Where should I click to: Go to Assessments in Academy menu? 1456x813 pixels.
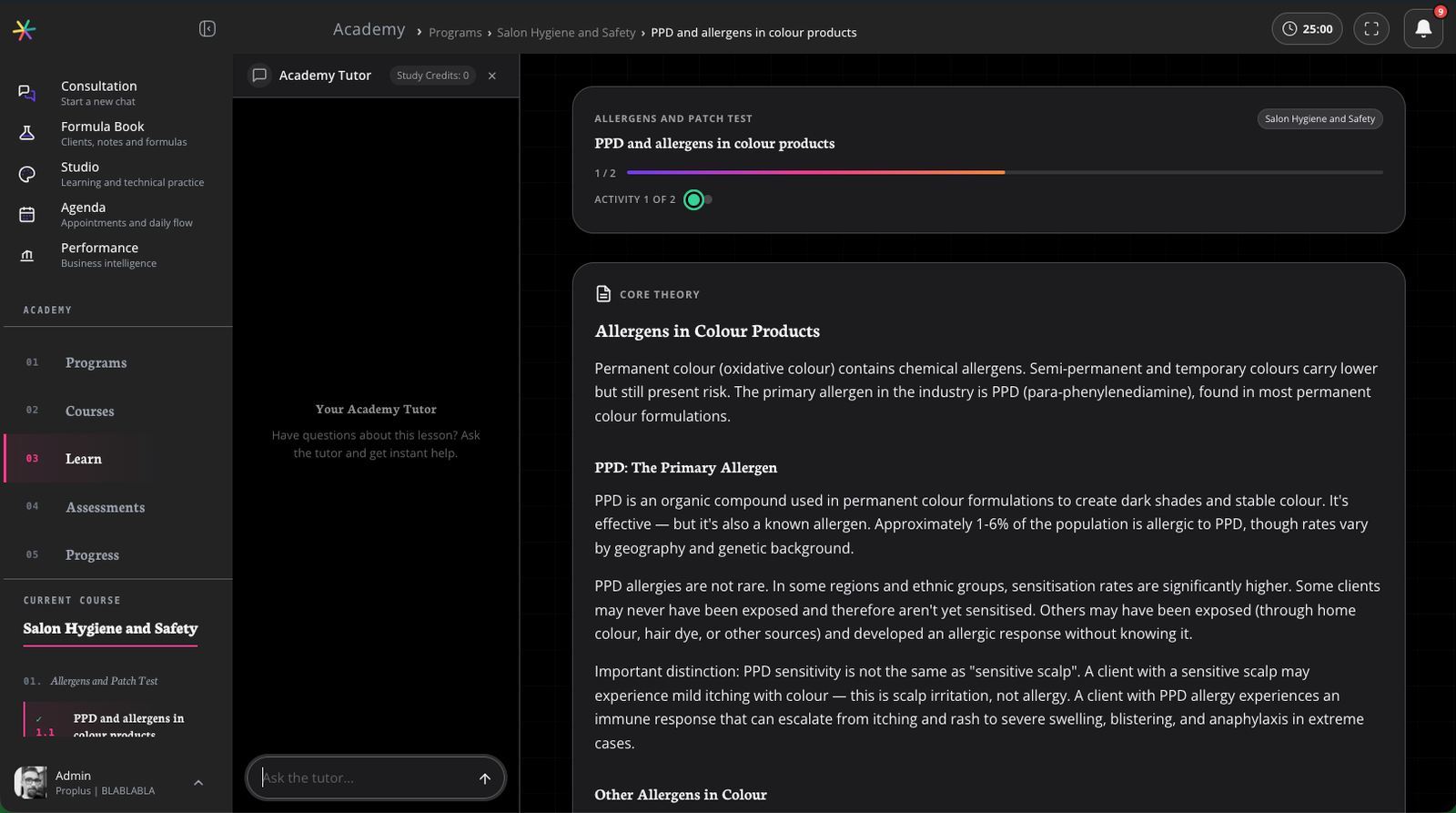[118, 507]
